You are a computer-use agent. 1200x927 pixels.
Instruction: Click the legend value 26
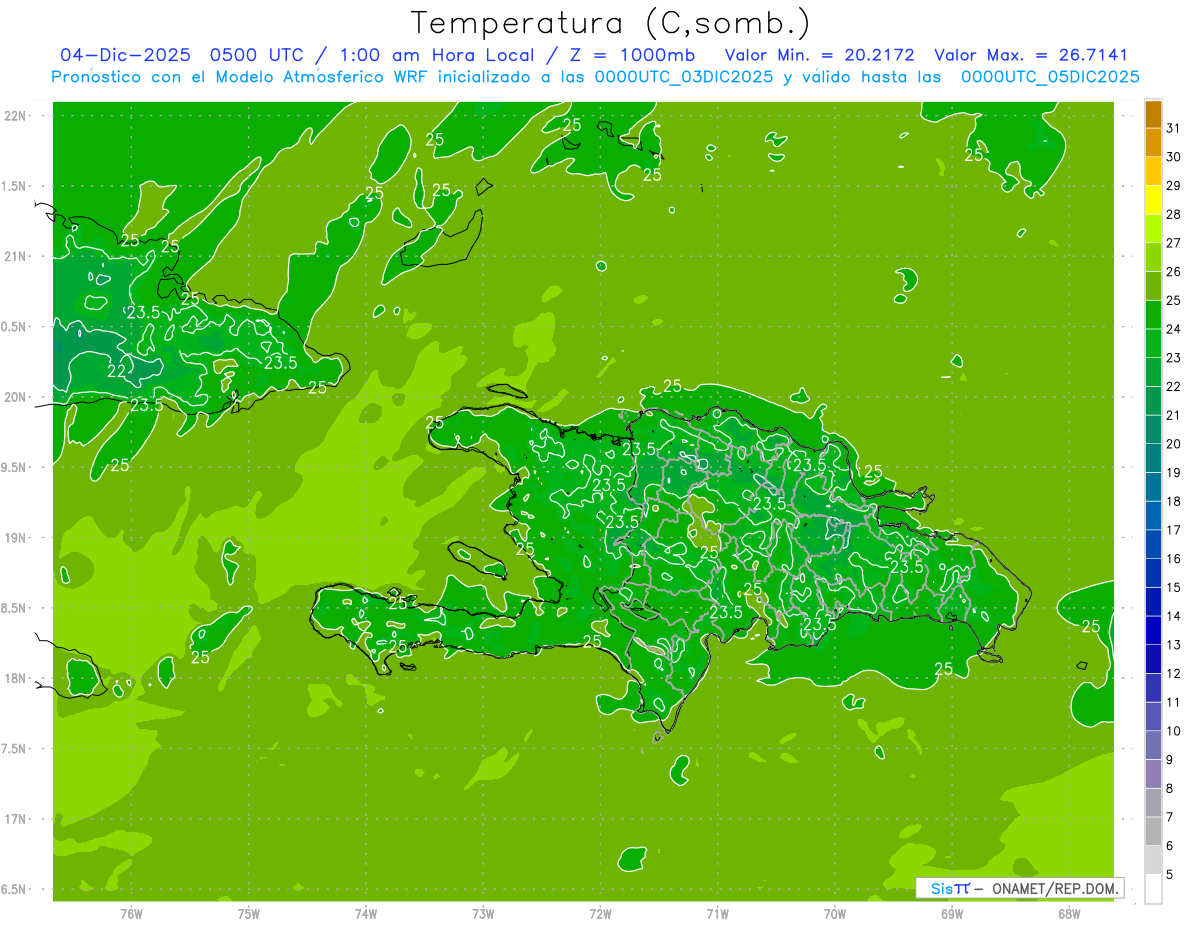tap(1174, 271)
